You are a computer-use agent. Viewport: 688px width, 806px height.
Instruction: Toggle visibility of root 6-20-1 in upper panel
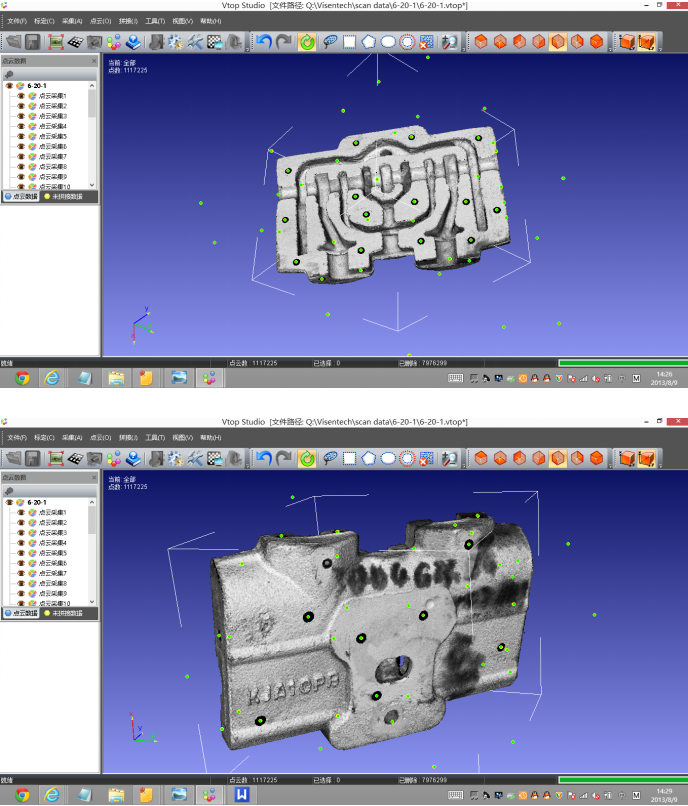point(10,86)
